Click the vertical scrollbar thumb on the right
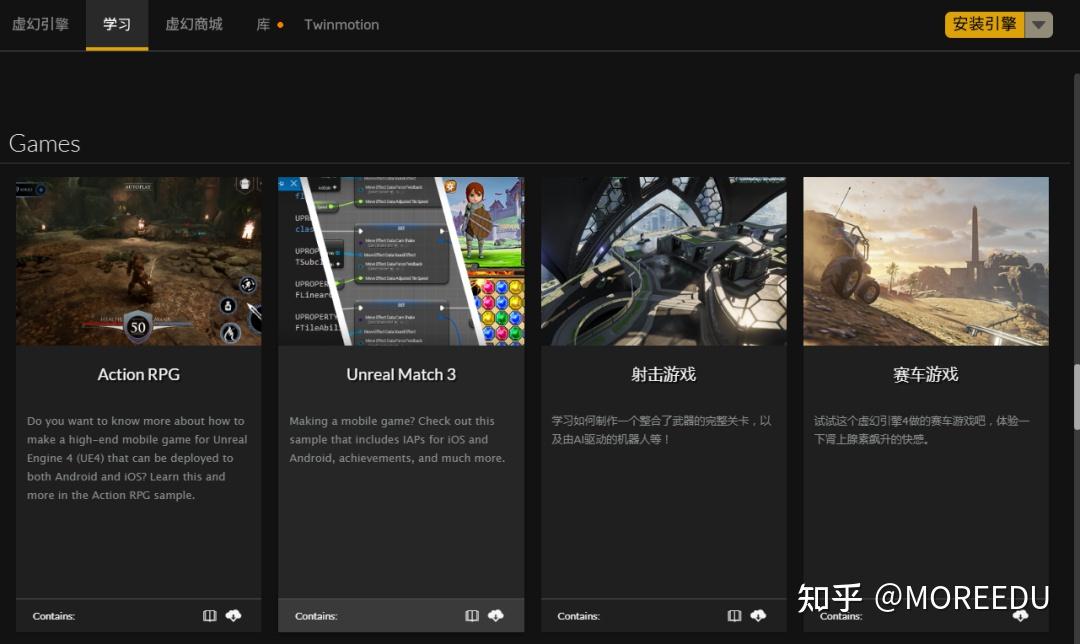This screenshot has width=1080, height=644. tap(1076, 397)
